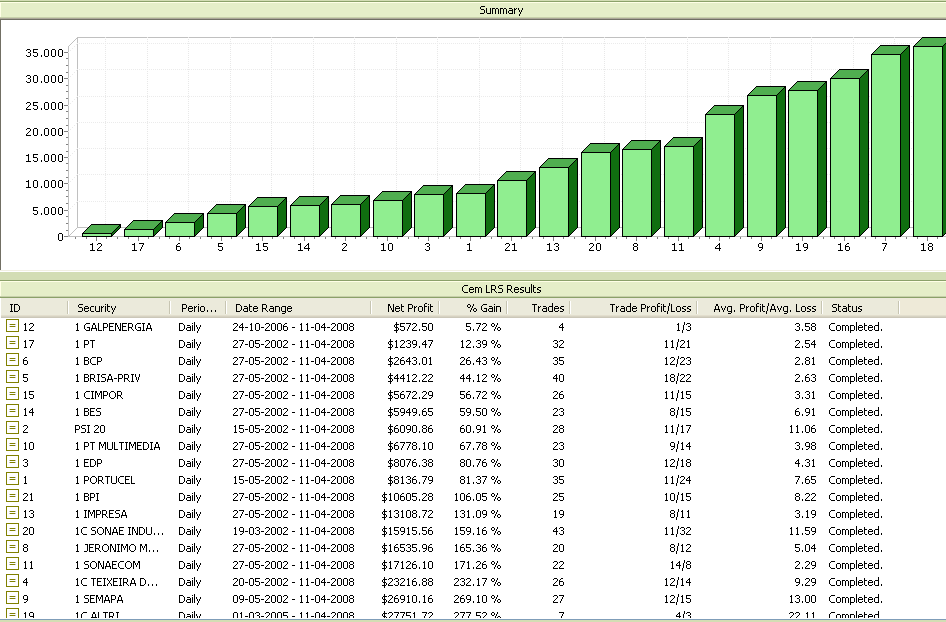Click the "1 BPI" security cell
The width and height of the screenshot is (946, 622).
click(87, 497)
